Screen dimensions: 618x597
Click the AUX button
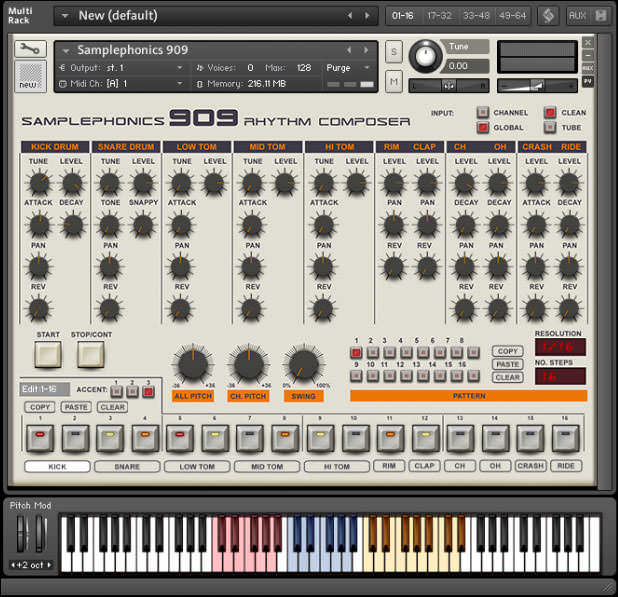(577, 16)
